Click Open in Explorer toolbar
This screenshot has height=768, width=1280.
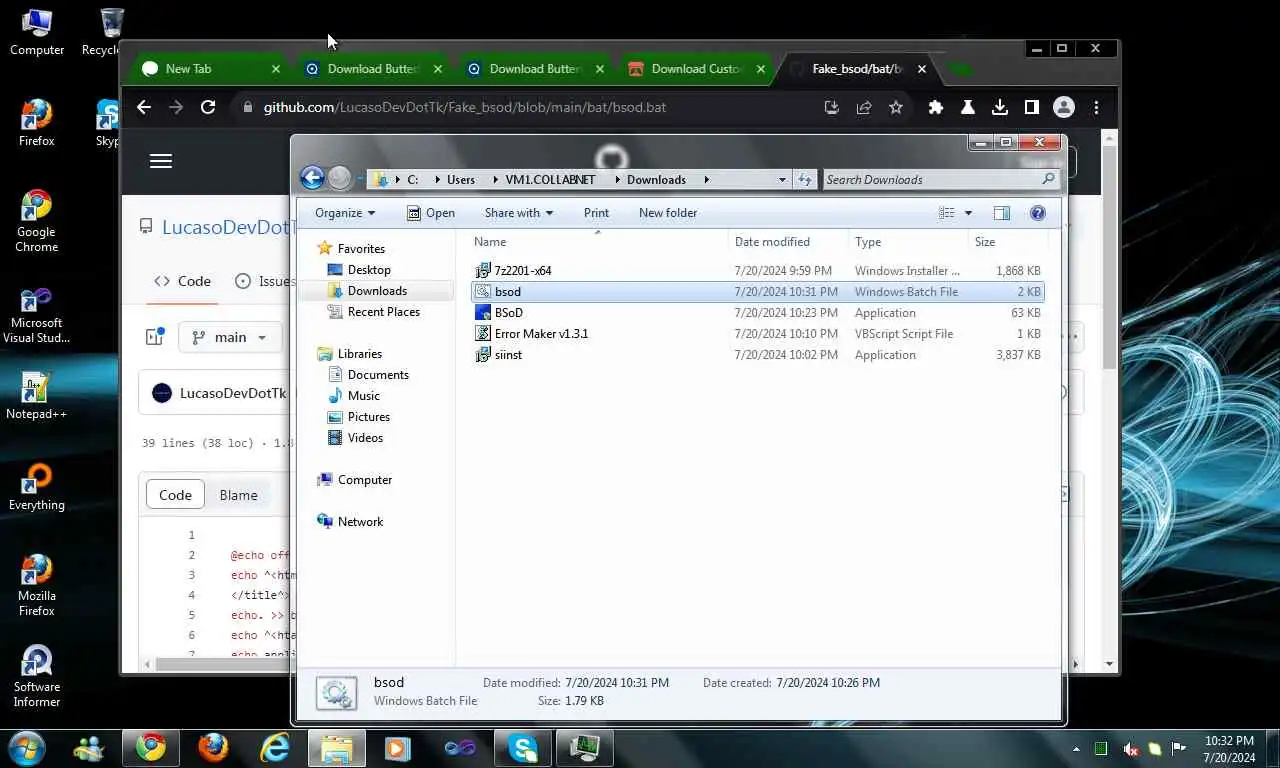click(x=431, y=213)
